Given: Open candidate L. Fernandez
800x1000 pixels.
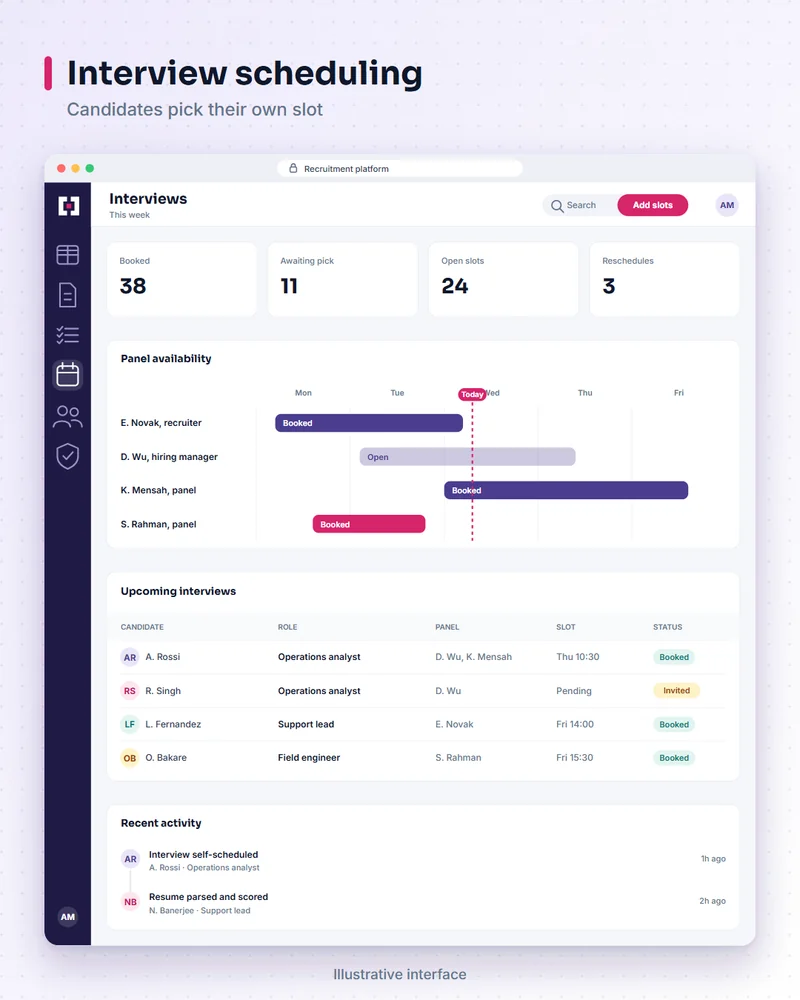Looking at the screenshot, I should (x=173, y=724).
